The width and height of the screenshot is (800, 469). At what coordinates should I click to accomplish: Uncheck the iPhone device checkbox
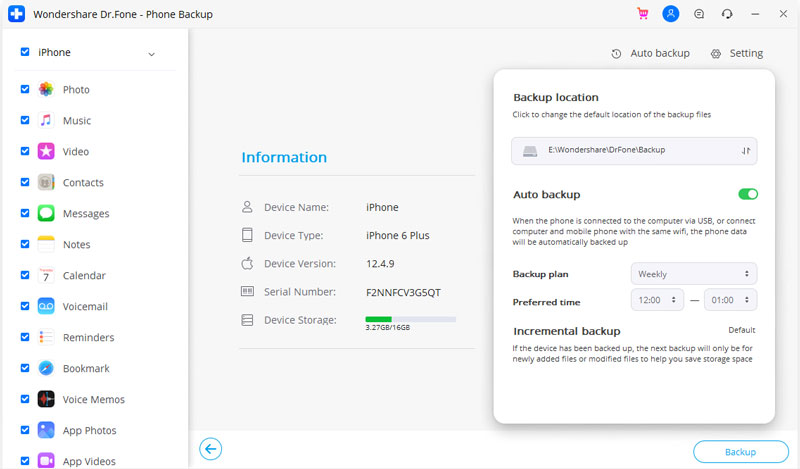(24, 52)
